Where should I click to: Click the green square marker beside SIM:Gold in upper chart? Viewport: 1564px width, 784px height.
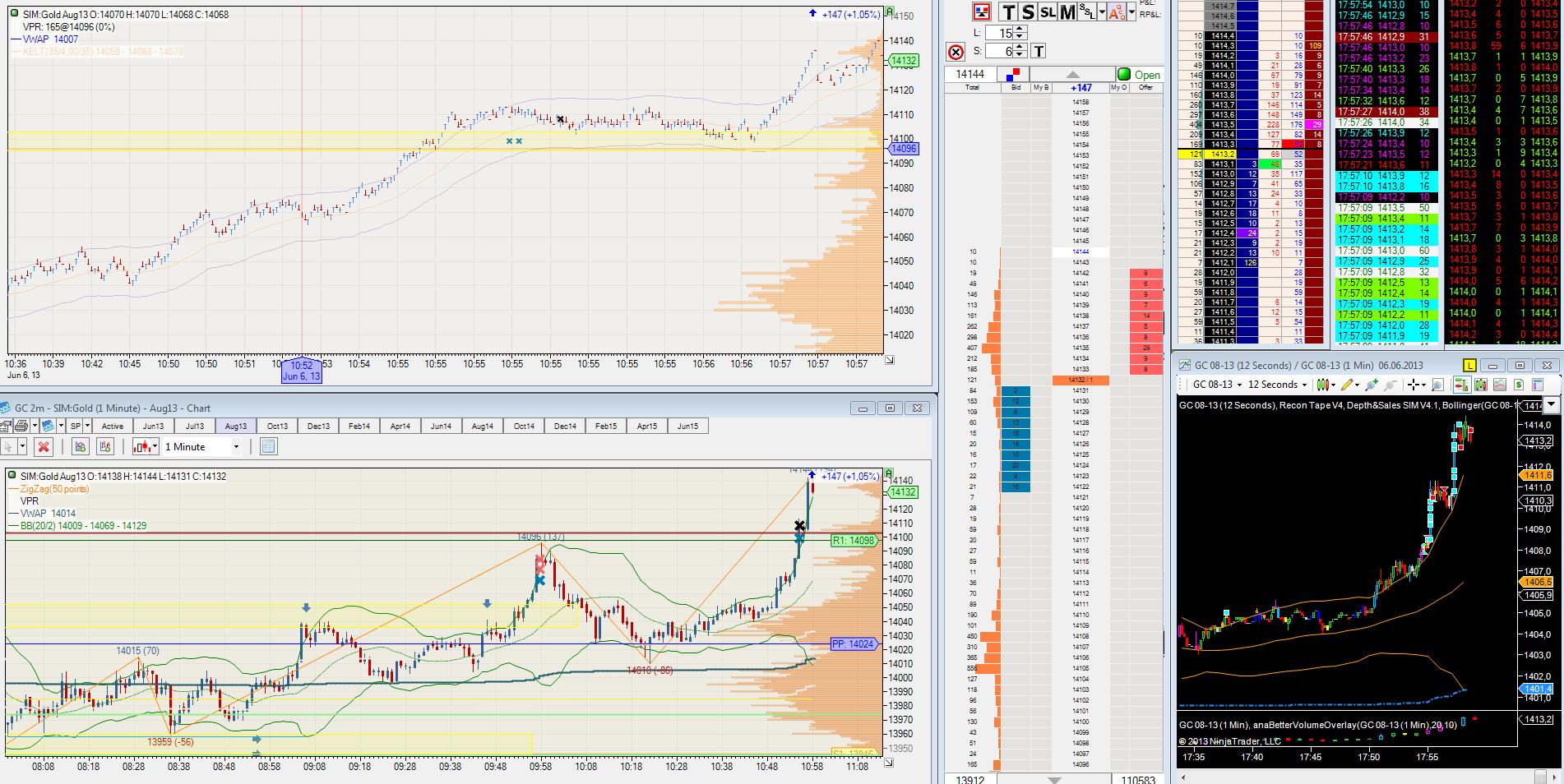(14, 14)
